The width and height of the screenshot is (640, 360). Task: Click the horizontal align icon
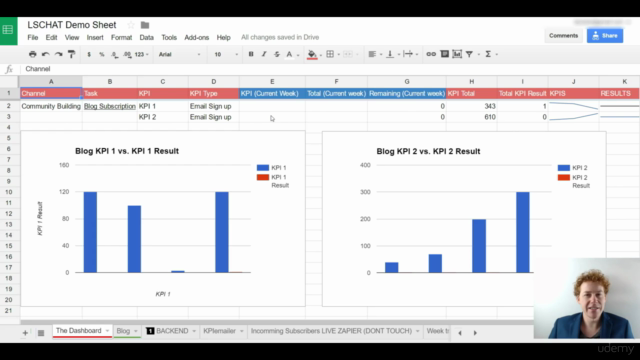[372, 54]
